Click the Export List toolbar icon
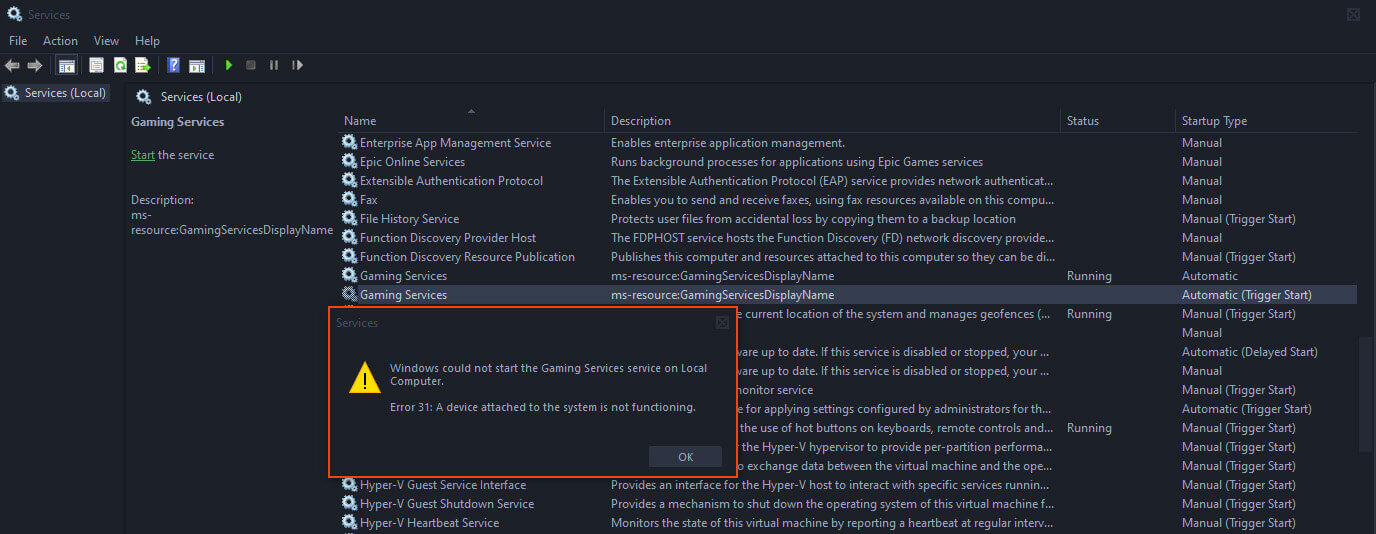The height and width of the screenshot is (534, 1376). [143, 65]
